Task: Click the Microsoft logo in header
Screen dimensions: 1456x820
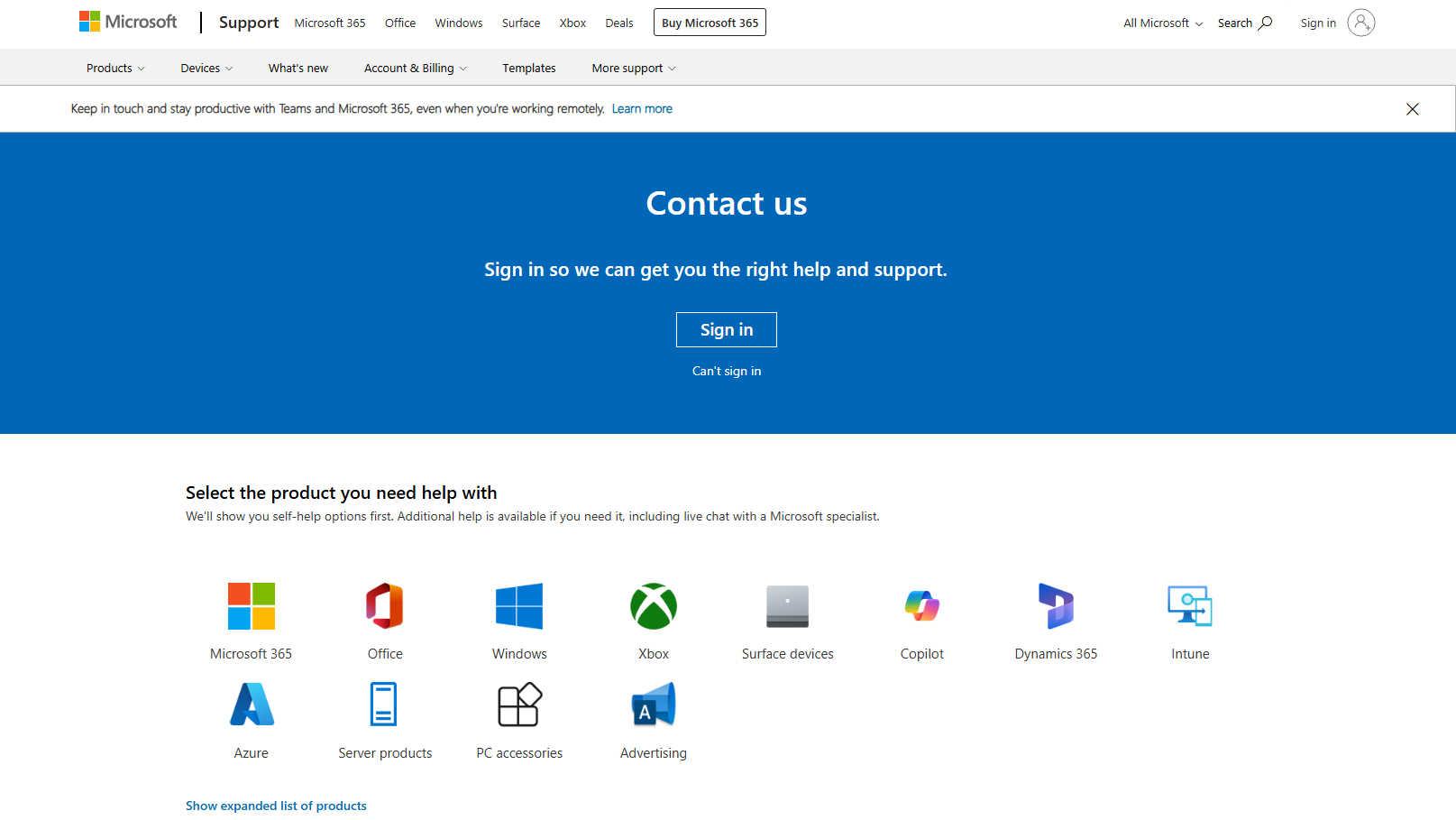Action: tap(128, 22)
